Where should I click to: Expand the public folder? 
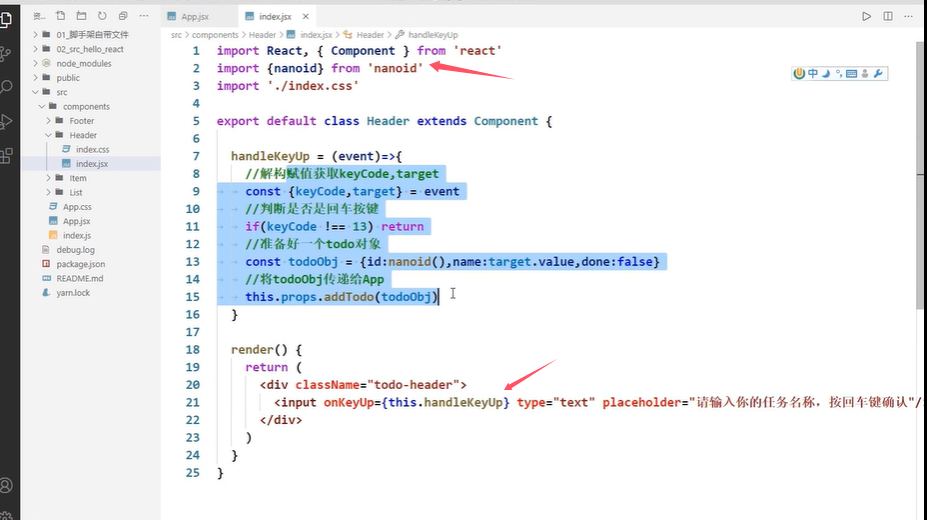tap(68, 77)
